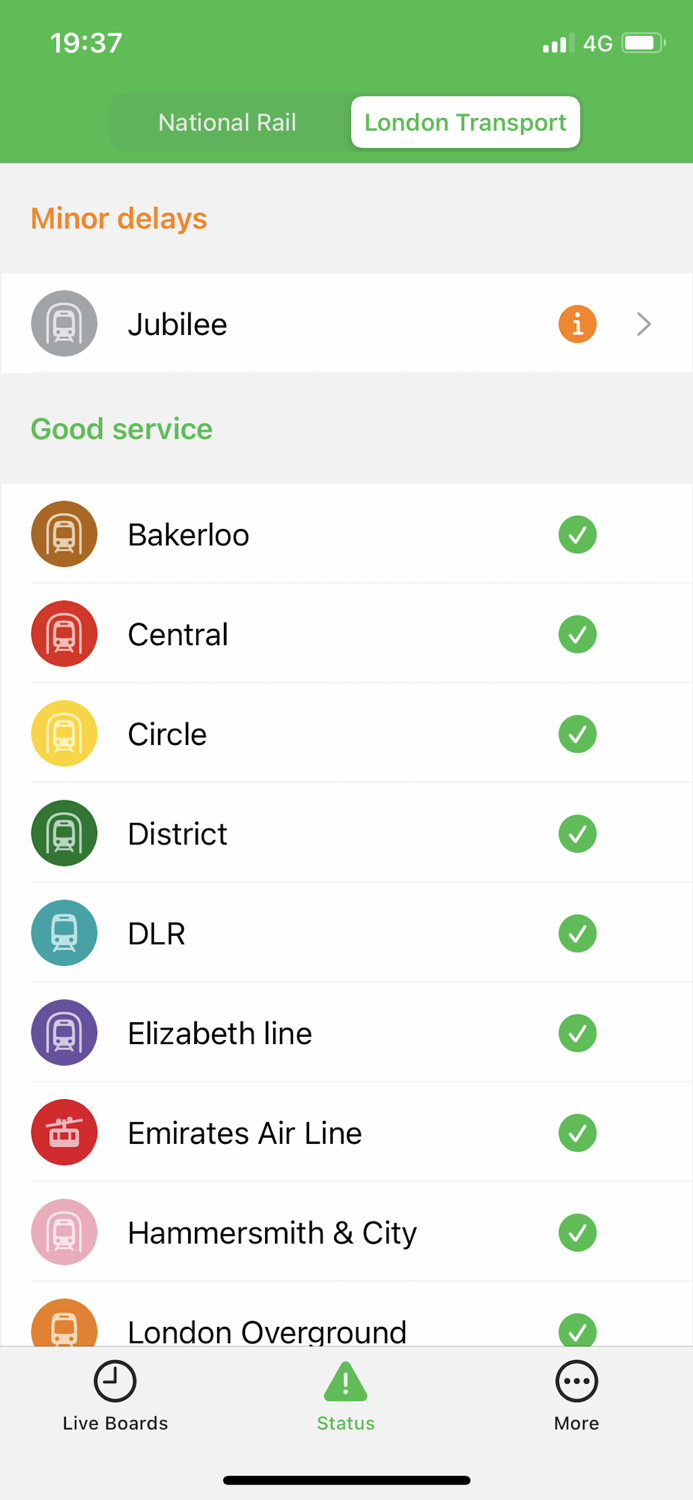Select the Jubilee line roundel icon
Screen dimensions: 693x1500
64,323
